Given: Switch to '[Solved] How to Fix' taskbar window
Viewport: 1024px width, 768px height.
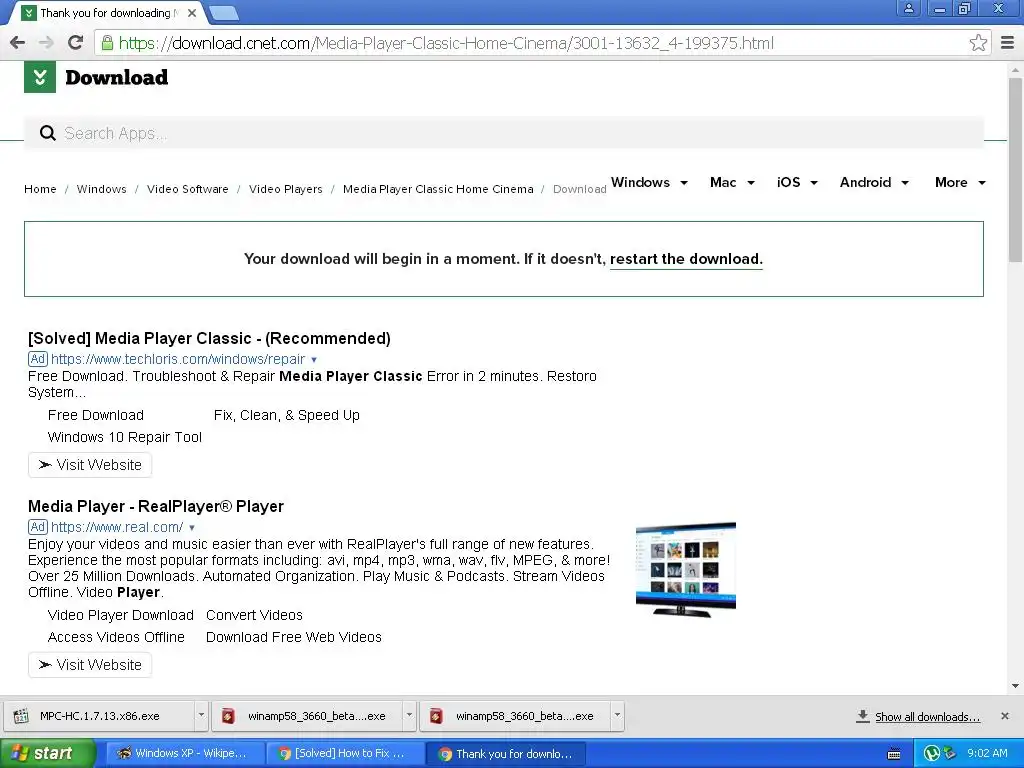Looking at the screenshot, I should [x=345, y=754].
